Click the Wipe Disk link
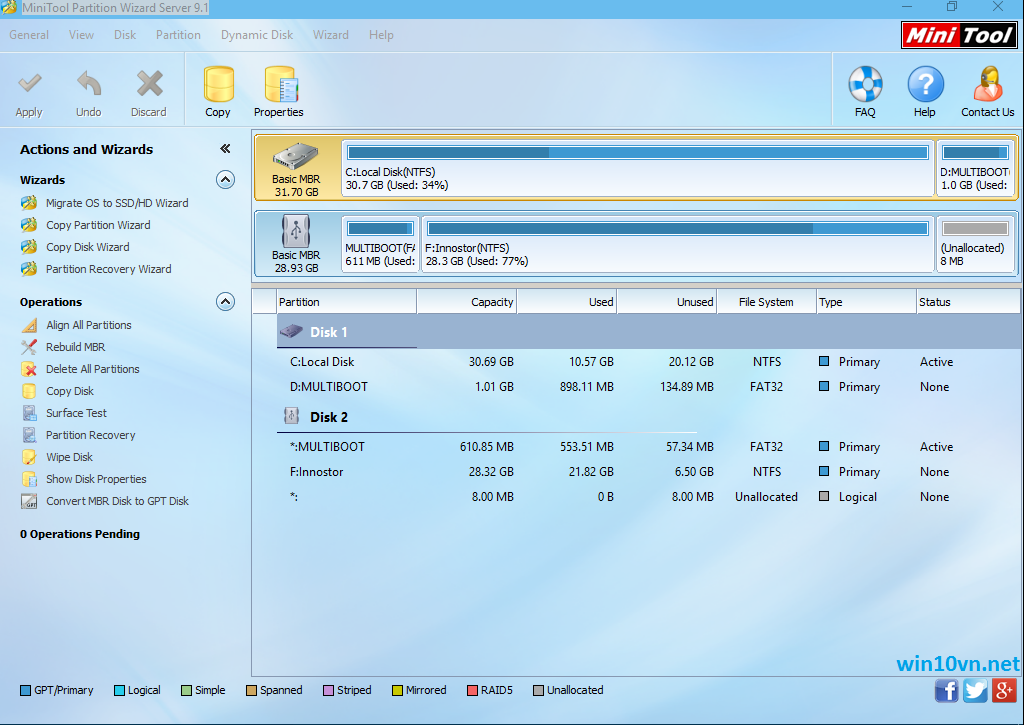 coord(69,457)
